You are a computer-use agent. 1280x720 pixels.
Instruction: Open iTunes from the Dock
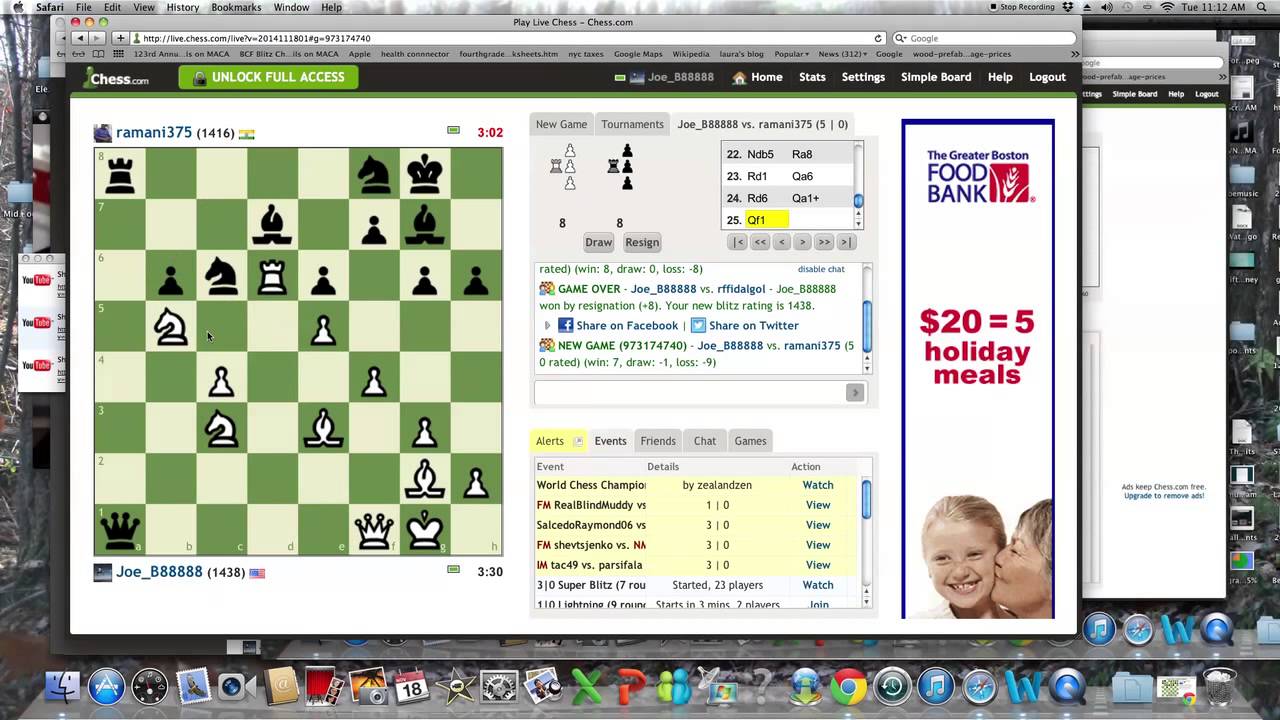(936, 687)
